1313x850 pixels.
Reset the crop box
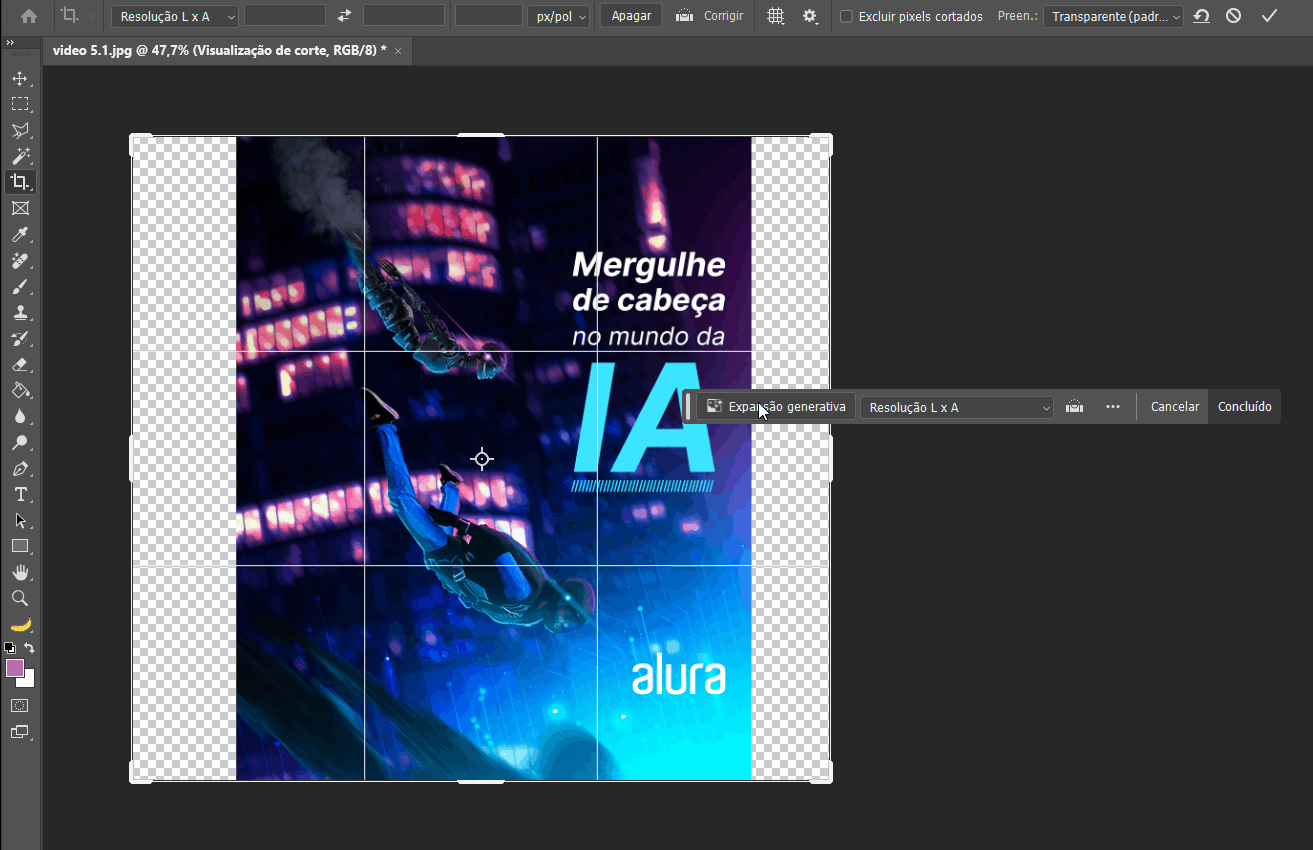point(1201,16)
